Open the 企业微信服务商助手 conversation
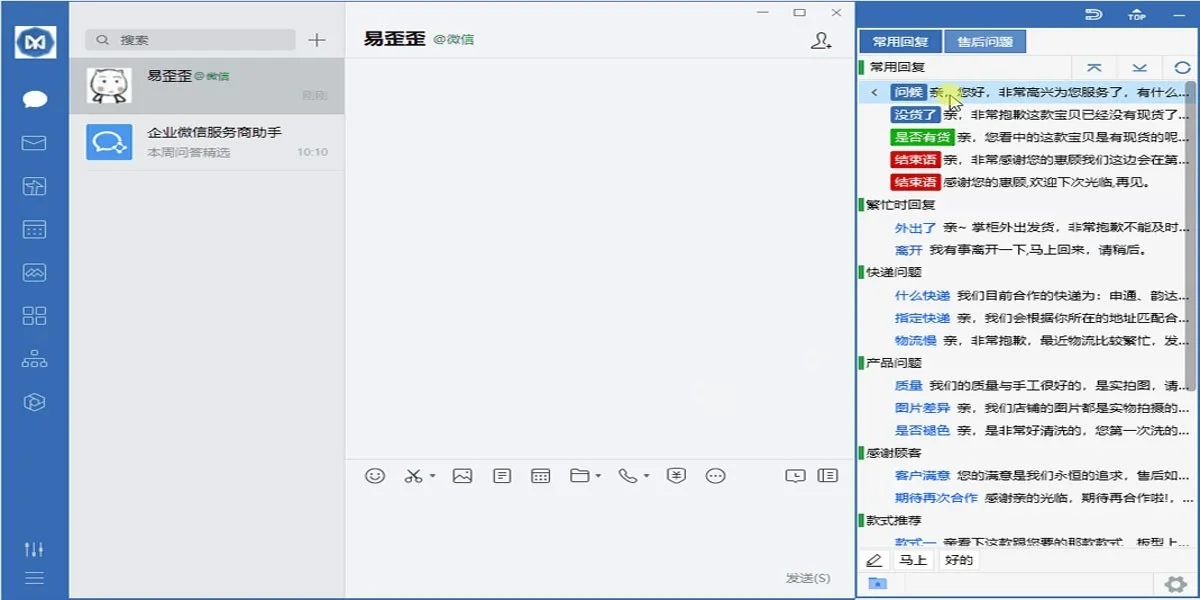 pyautogui.click(x=207, y=142)
